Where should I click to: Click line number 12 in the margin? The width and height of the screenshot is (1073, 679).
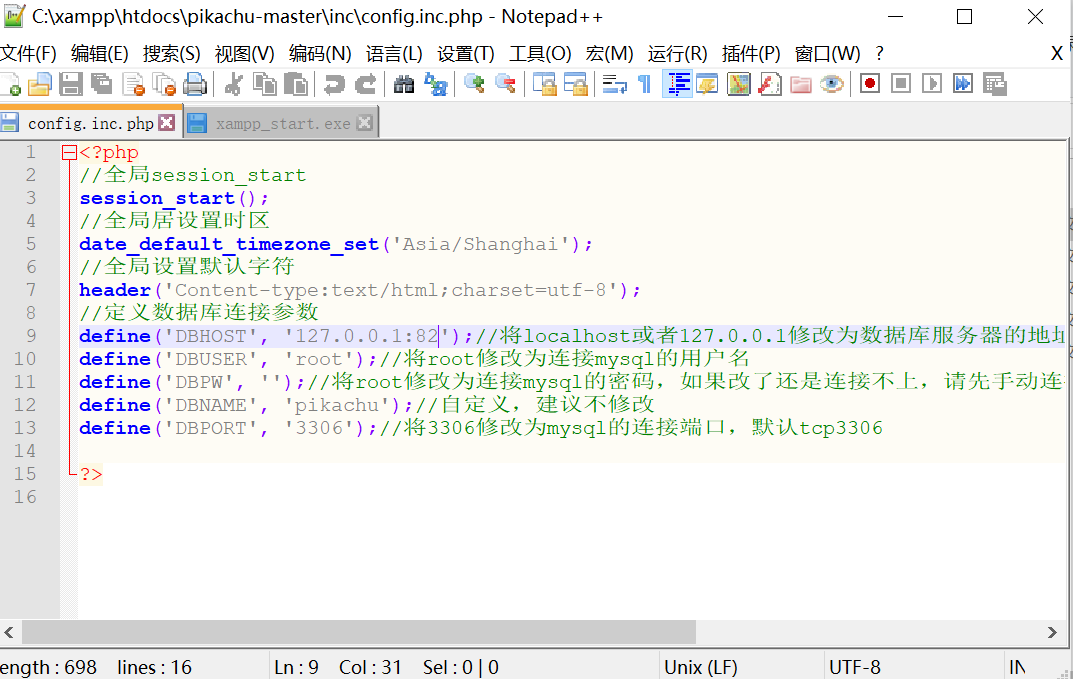[x=25, y=405]
